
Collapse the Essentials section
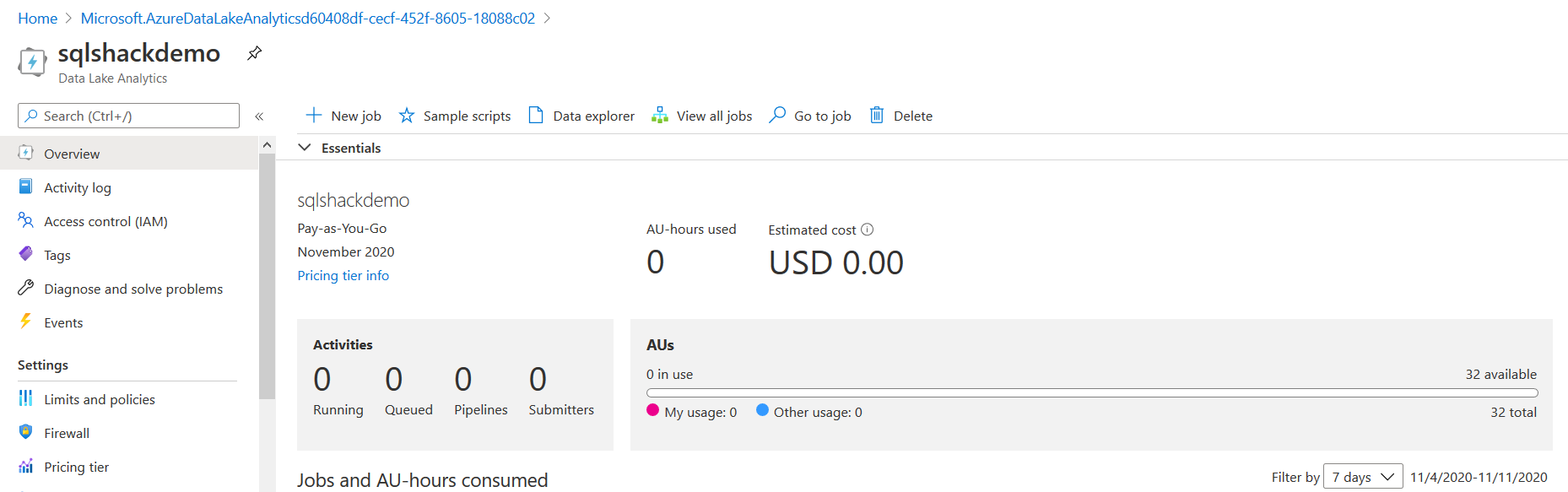305,148
